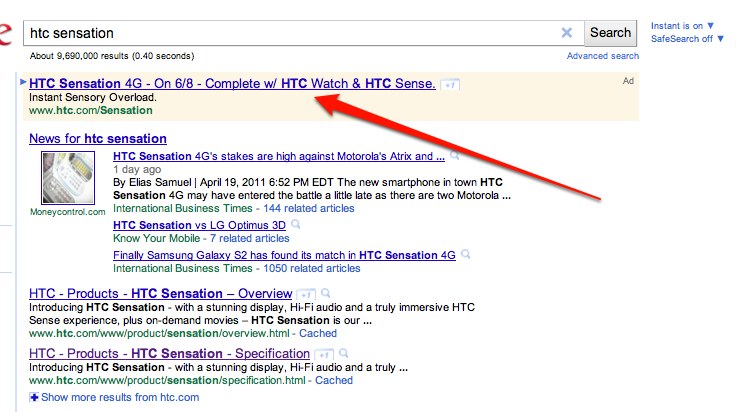Click the preview magnifier beside the Overview result
This screenshot has height=412, width=736.
point(326,294)
